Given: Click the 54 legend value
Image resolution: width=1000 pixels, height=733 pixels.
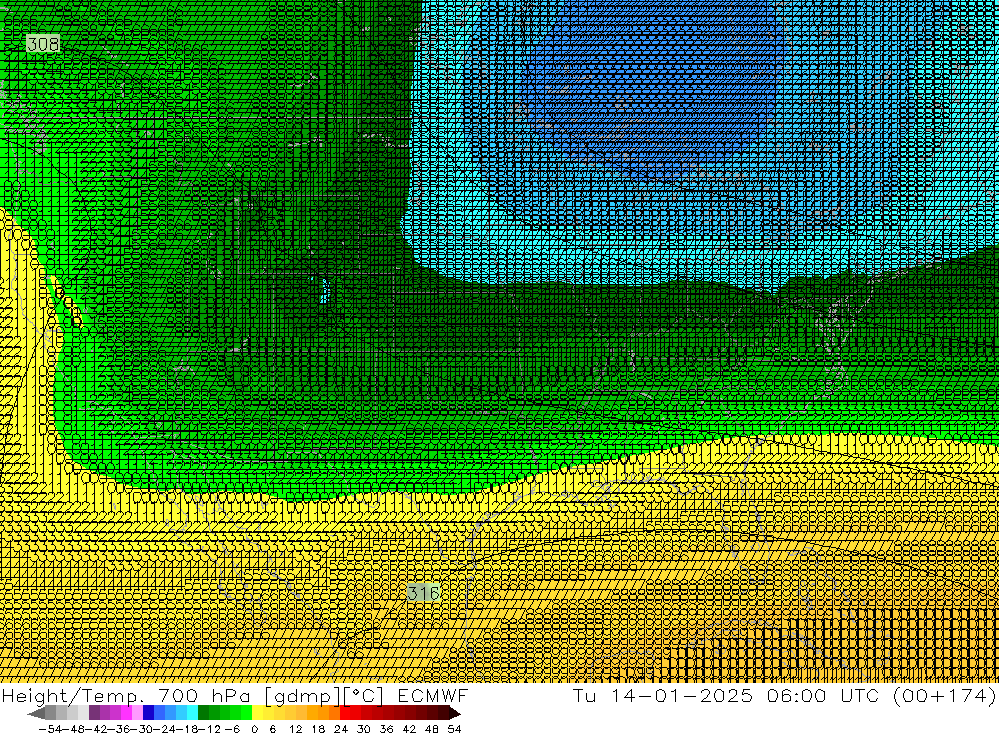Looking at the screenshot, I should (454, 729).
